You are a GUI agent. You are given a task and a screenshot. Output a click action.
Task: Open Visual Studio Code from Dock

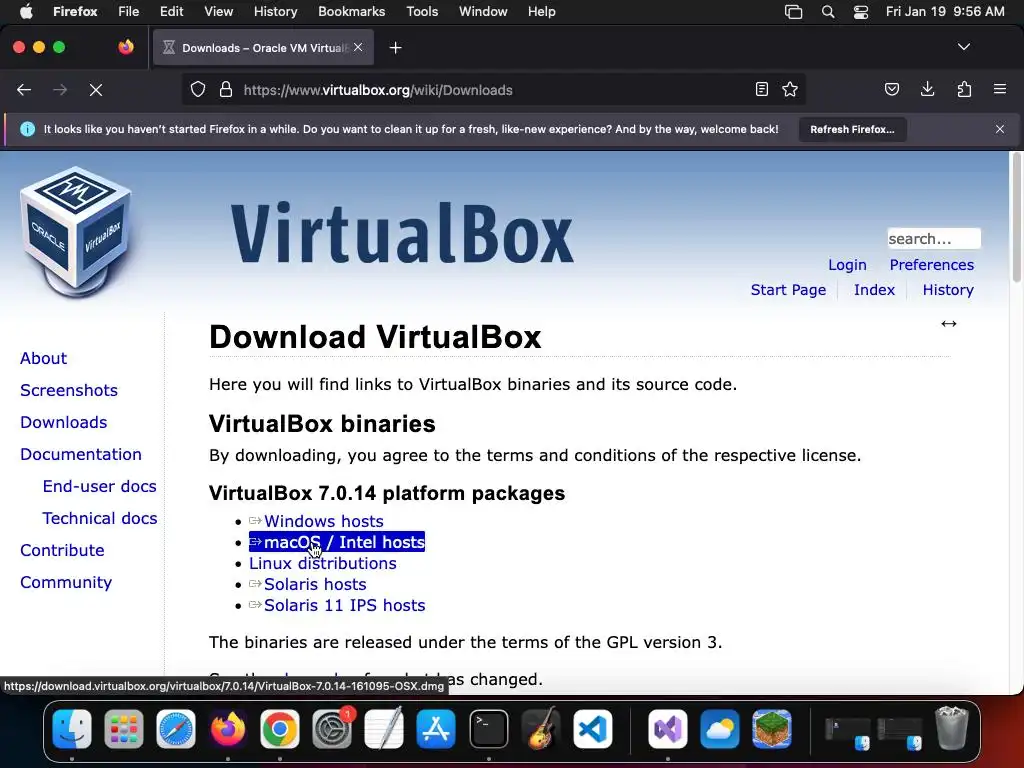tap(593, 728)
